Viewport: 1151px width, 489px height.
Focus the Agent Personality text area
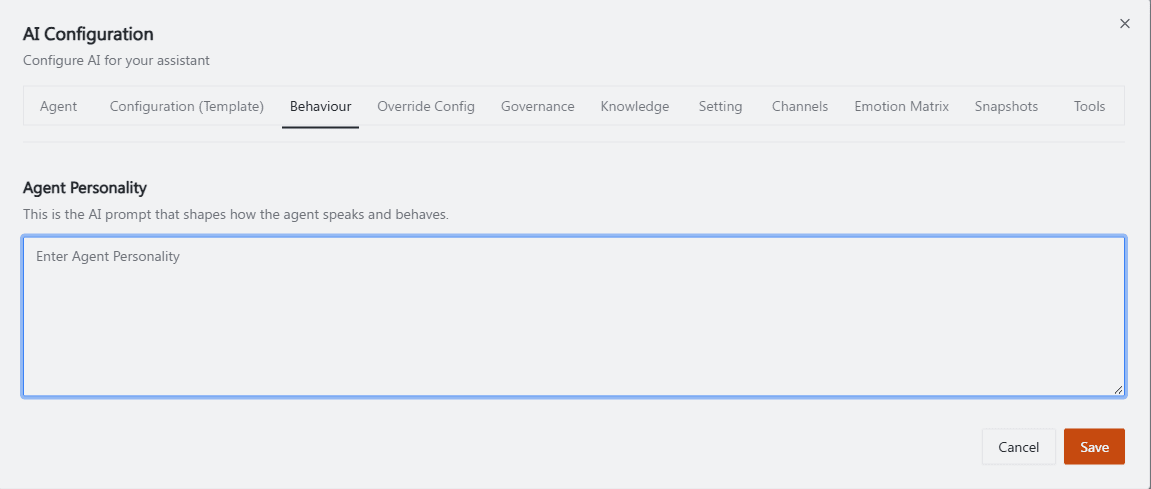[x=573, y=316]
